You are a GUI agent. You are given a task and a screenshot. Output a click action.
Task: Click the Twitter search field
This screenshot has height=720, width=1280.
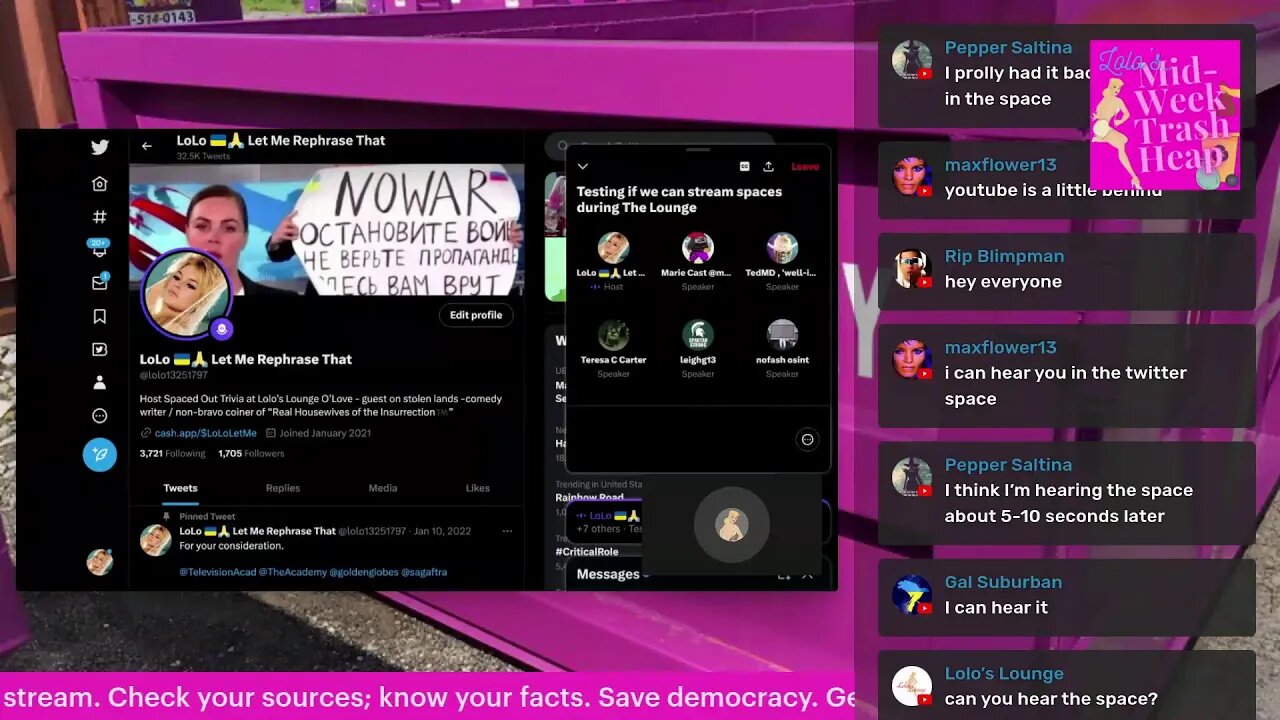click(x=660, y=146)
